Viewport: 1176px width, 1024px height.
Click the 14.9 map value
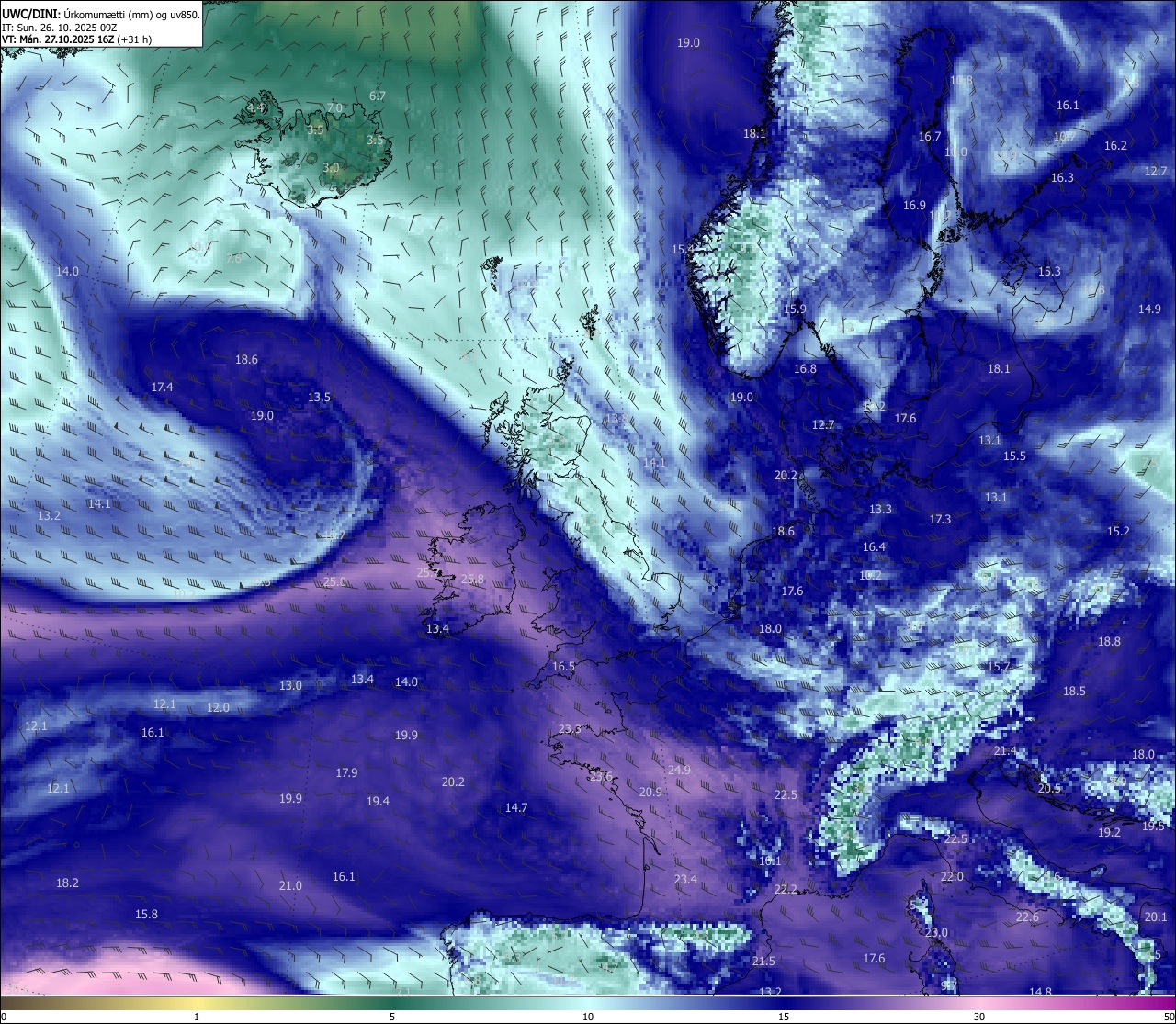click(x=1149, y=309)
